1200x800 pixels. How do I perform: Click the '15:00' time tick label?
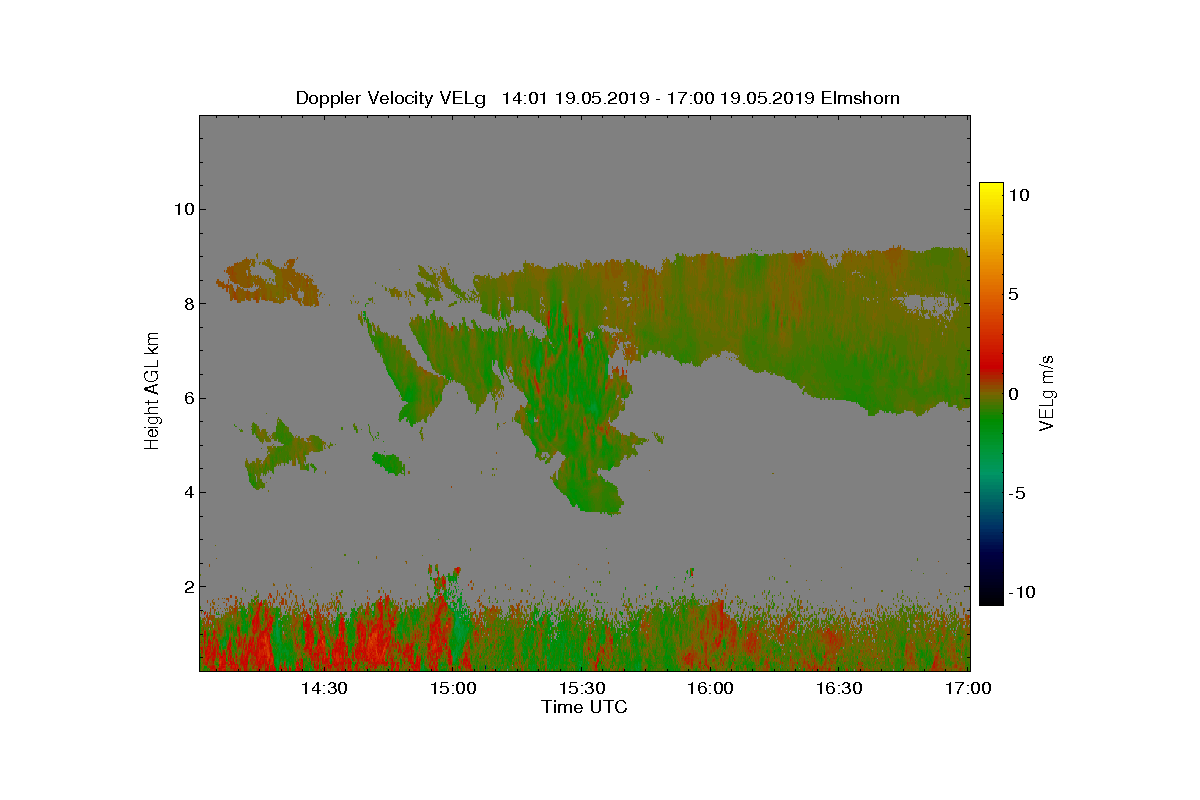pos(453,688)
